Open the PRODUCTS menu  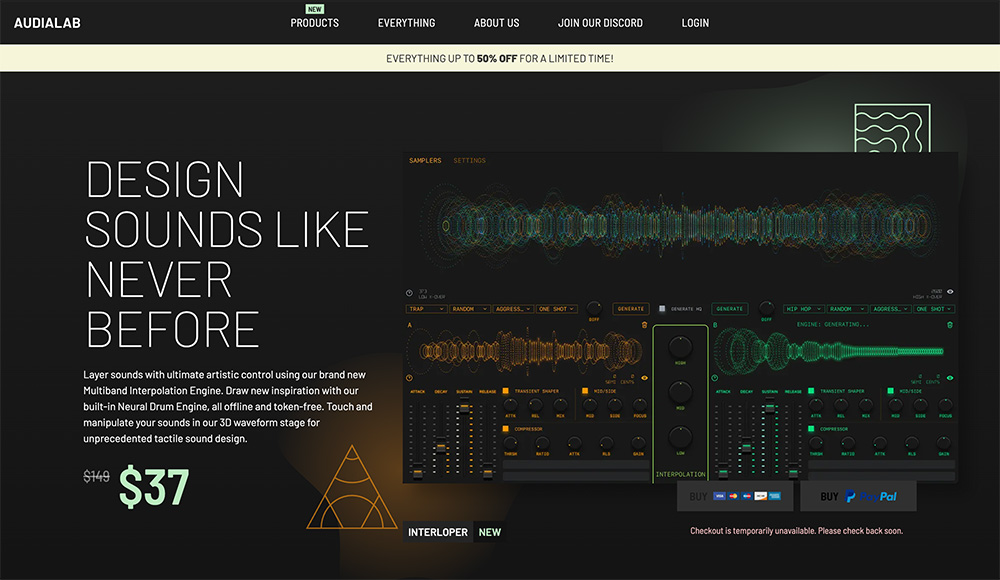point(314,23)
